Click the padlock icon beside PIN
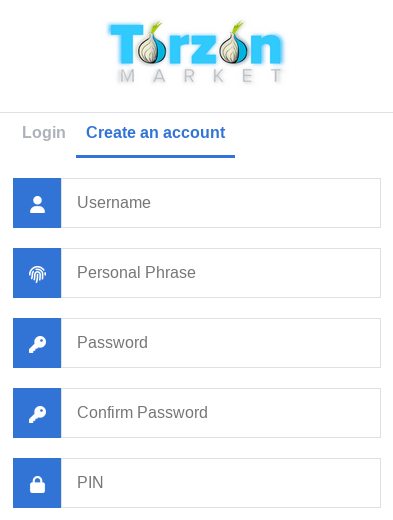The width and height of the screenshot is (393, 520). 37,484
